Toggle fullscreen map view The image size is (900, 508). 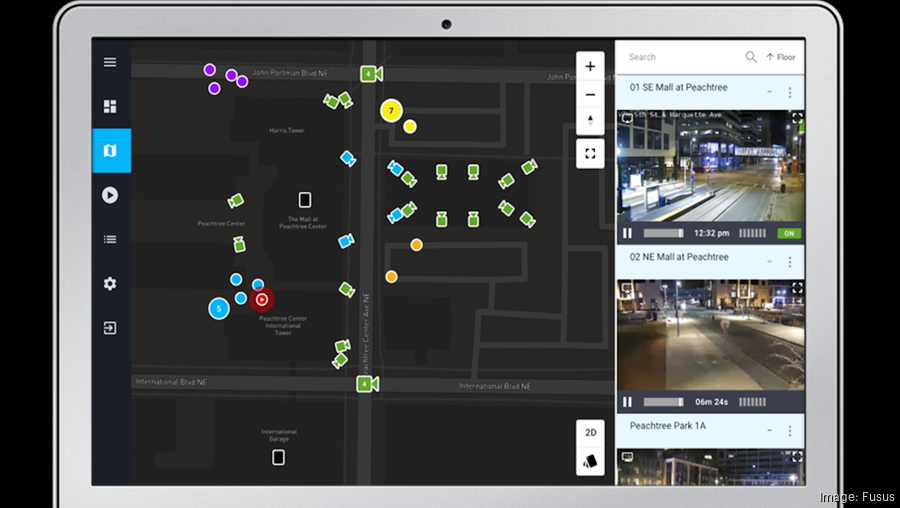(590, 154)
